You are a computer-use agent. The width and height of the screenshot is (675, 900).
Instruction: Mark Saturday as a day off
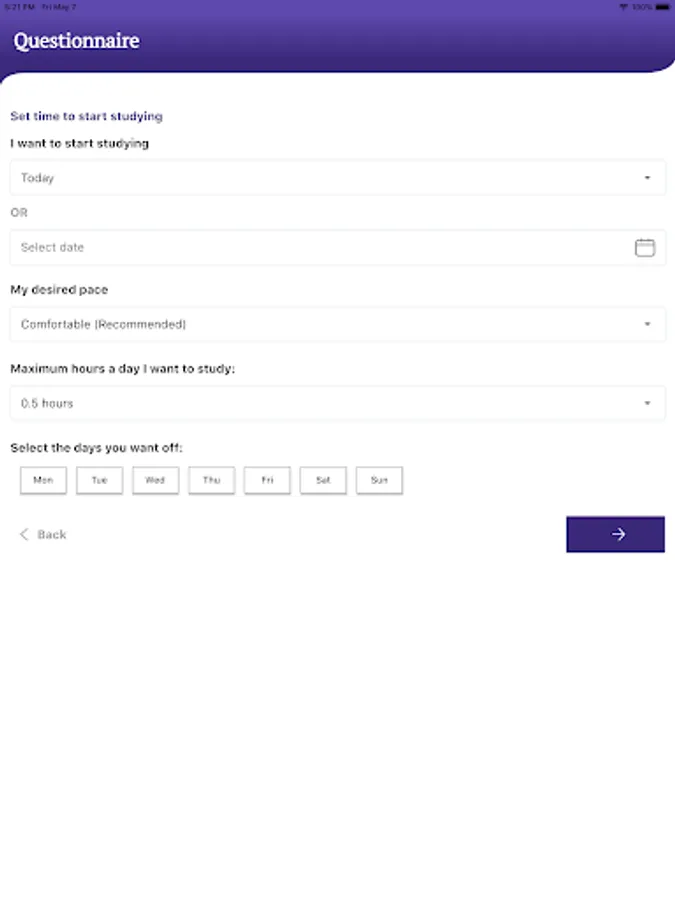point(323,480)
